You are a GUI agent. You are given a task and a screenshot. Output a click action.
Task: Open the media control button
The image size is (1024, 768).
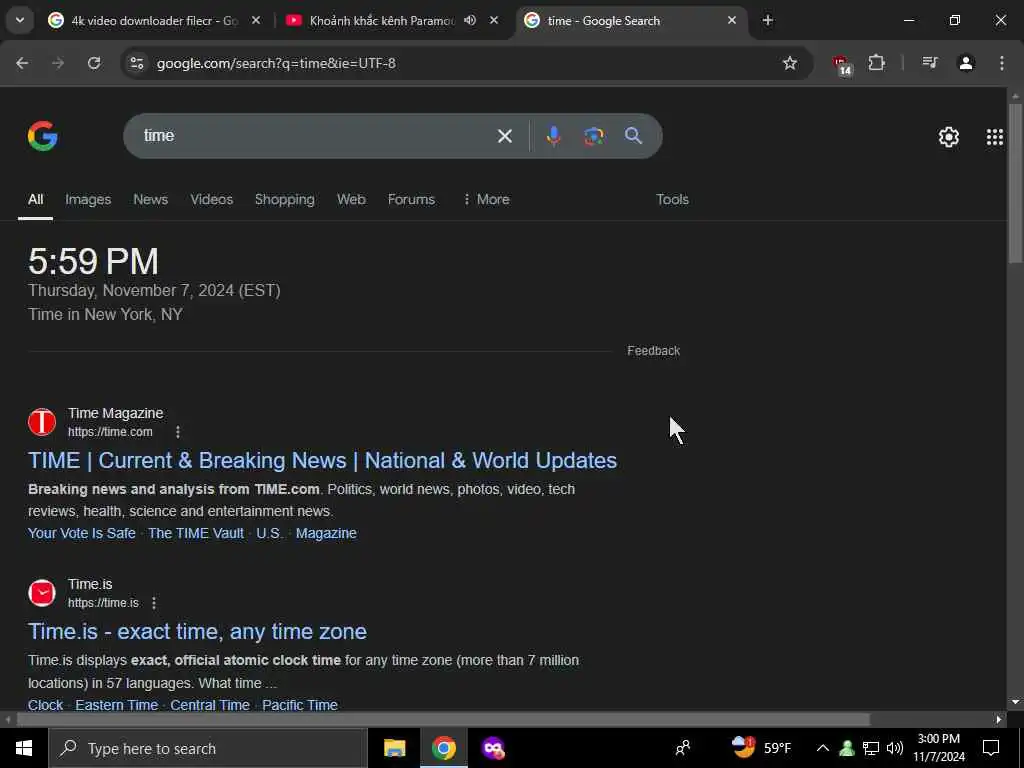click(x=929, y=63)
